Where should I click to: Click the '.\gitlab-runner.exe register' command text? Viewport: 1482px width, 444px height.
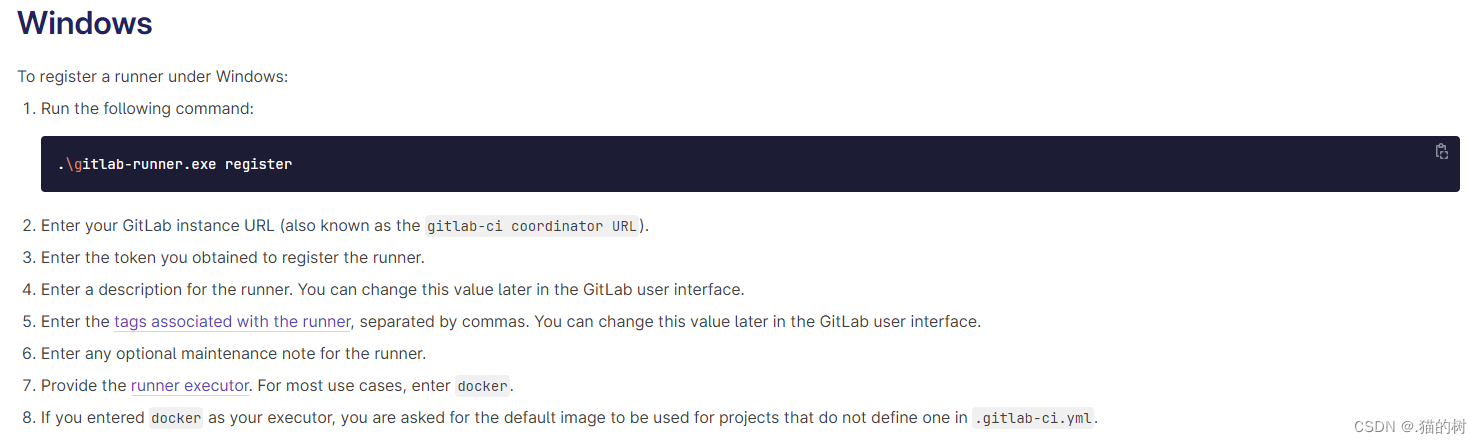(175, 164)
